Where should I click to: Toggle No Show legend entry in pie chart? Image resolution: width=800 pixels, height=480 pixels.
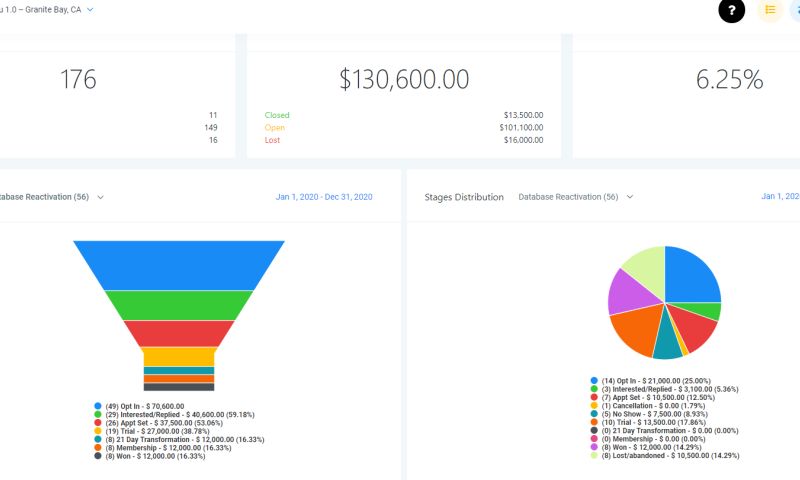(x=652, y=413)
